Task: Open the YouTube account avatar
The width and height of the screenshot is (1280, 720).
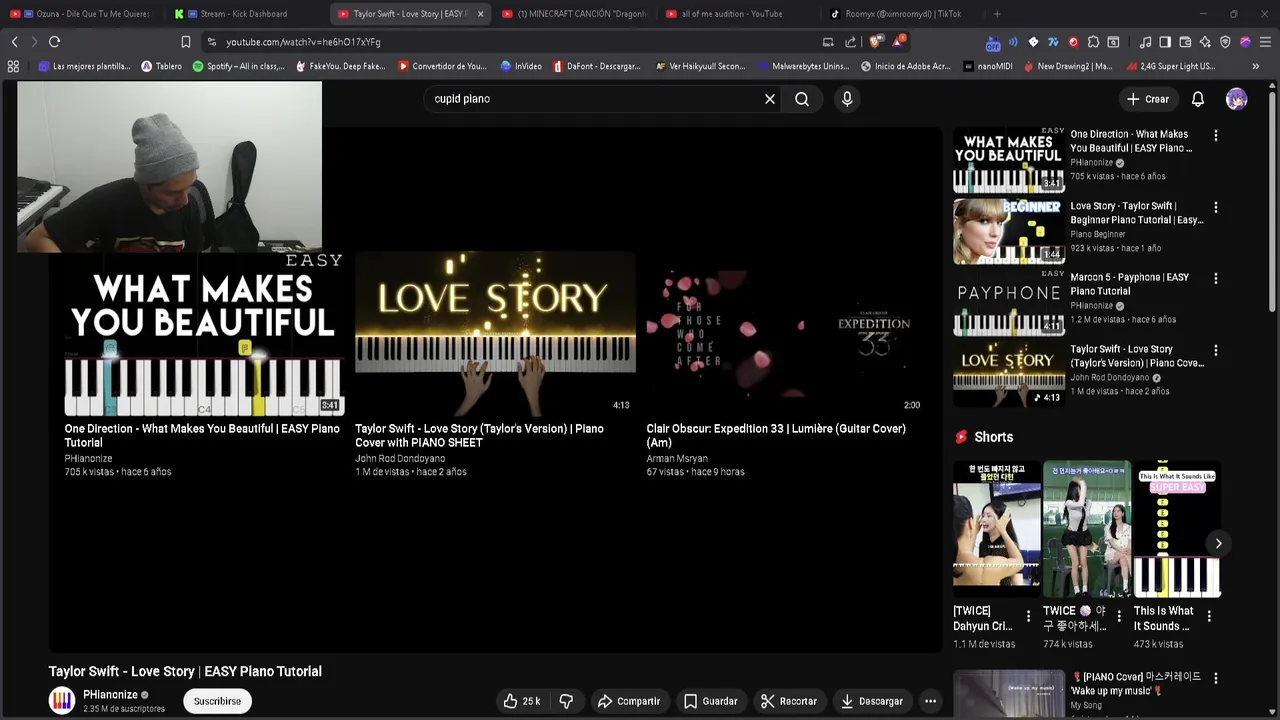Action: (x=1237, y=99)
